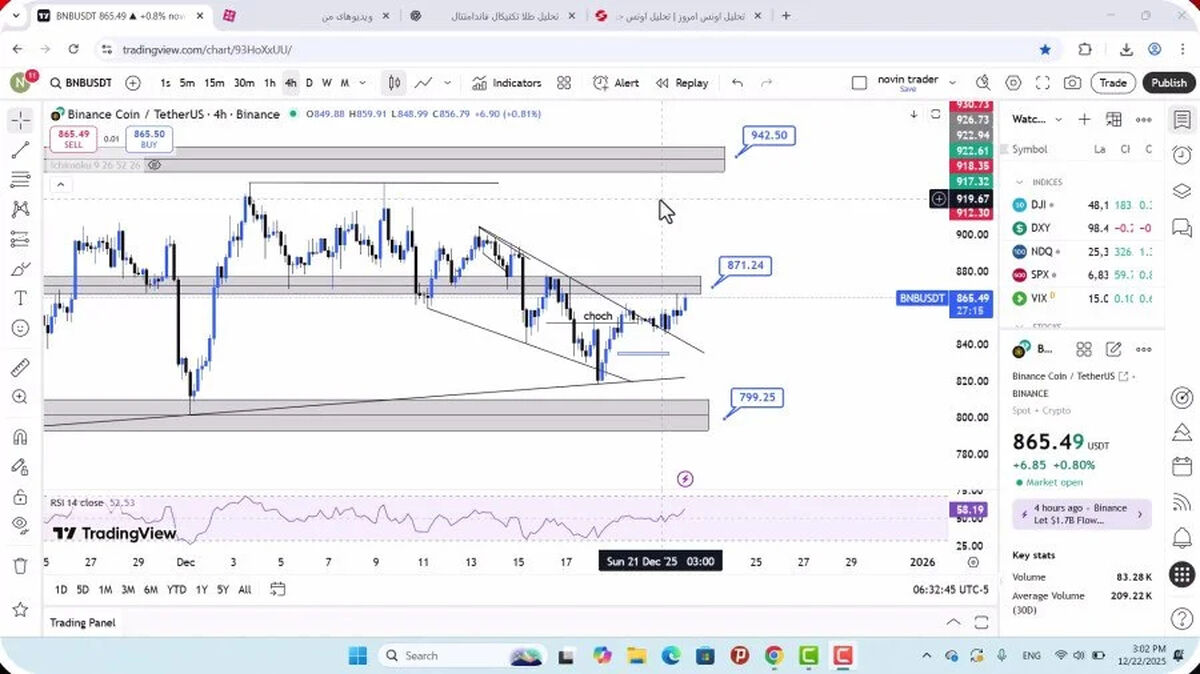
Task: Toggle magnet mode for drawings
Action: tap(20, 437)
